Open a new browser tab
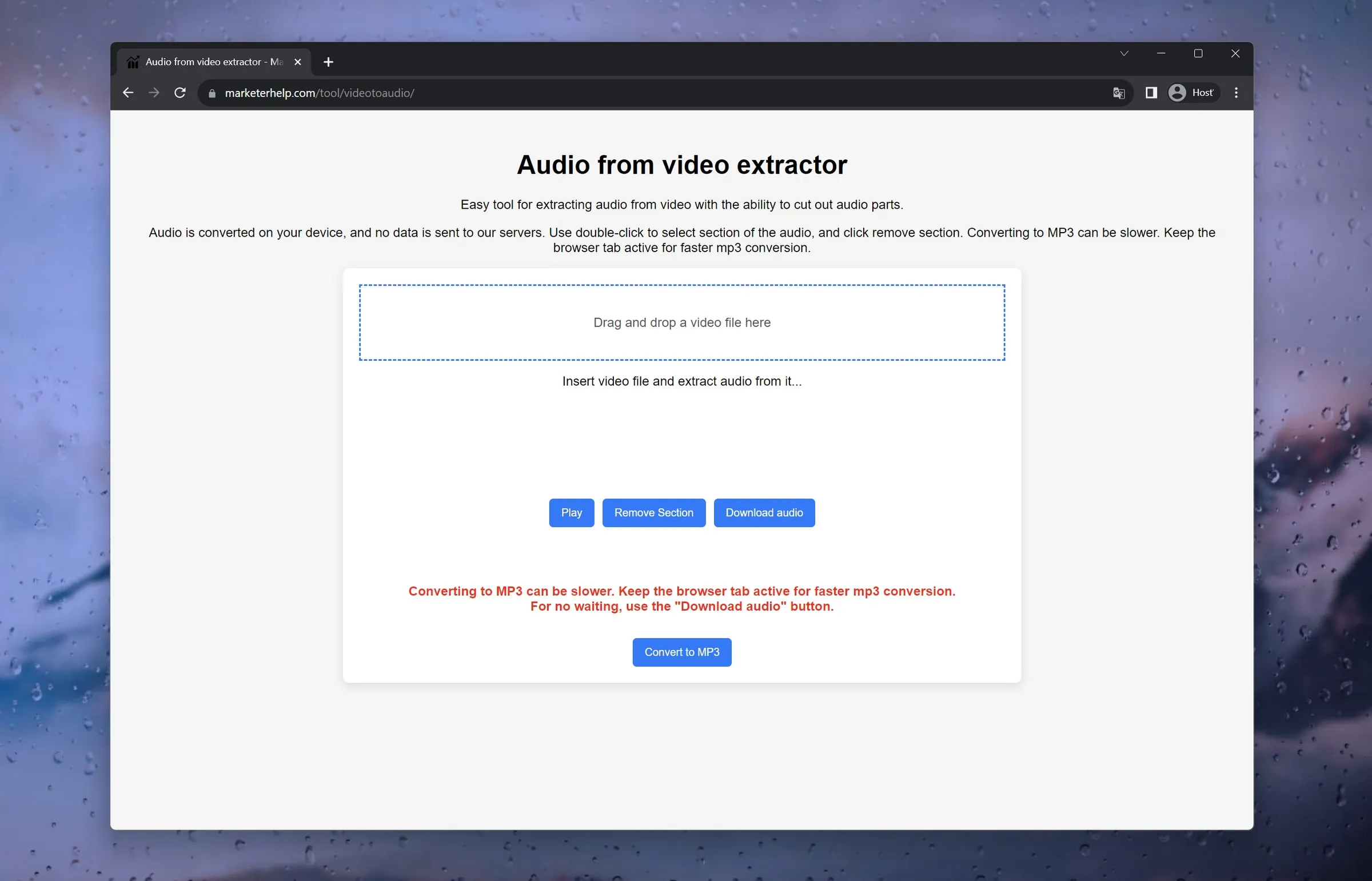Image resolution: width=1372 pixels, height=881 pixels. pyautogui.click(x=328, y=61)
